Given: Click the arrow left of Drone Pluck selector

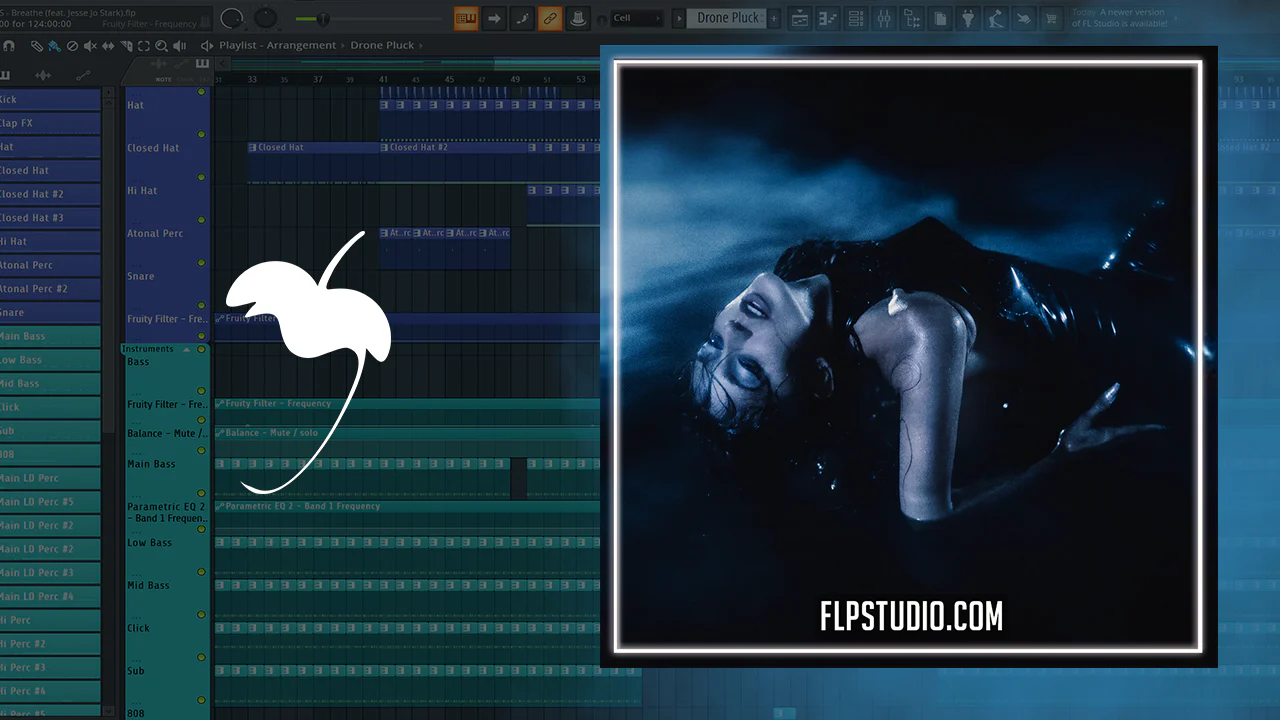Looking at the screenshot, I should [678, 18].
